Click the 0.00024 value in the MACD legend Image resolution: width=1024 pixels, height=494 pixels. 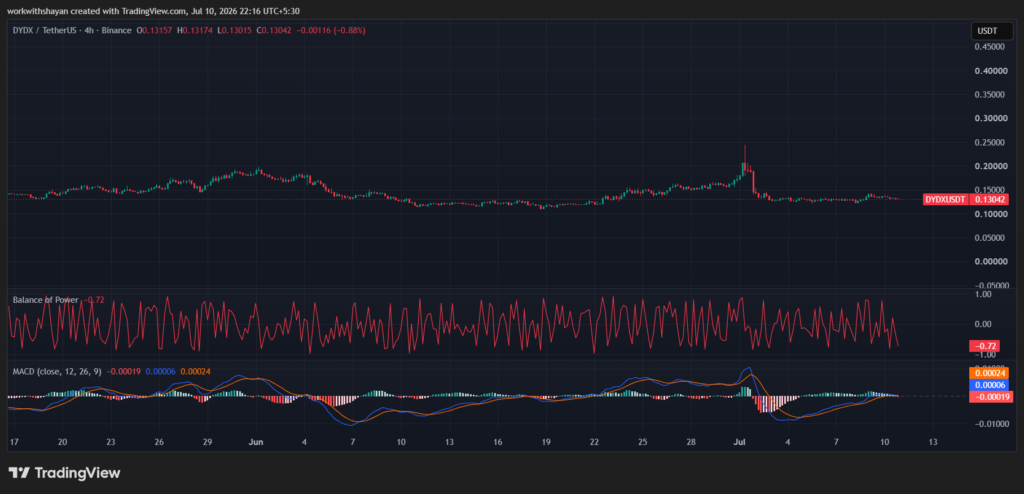[194, 372]
